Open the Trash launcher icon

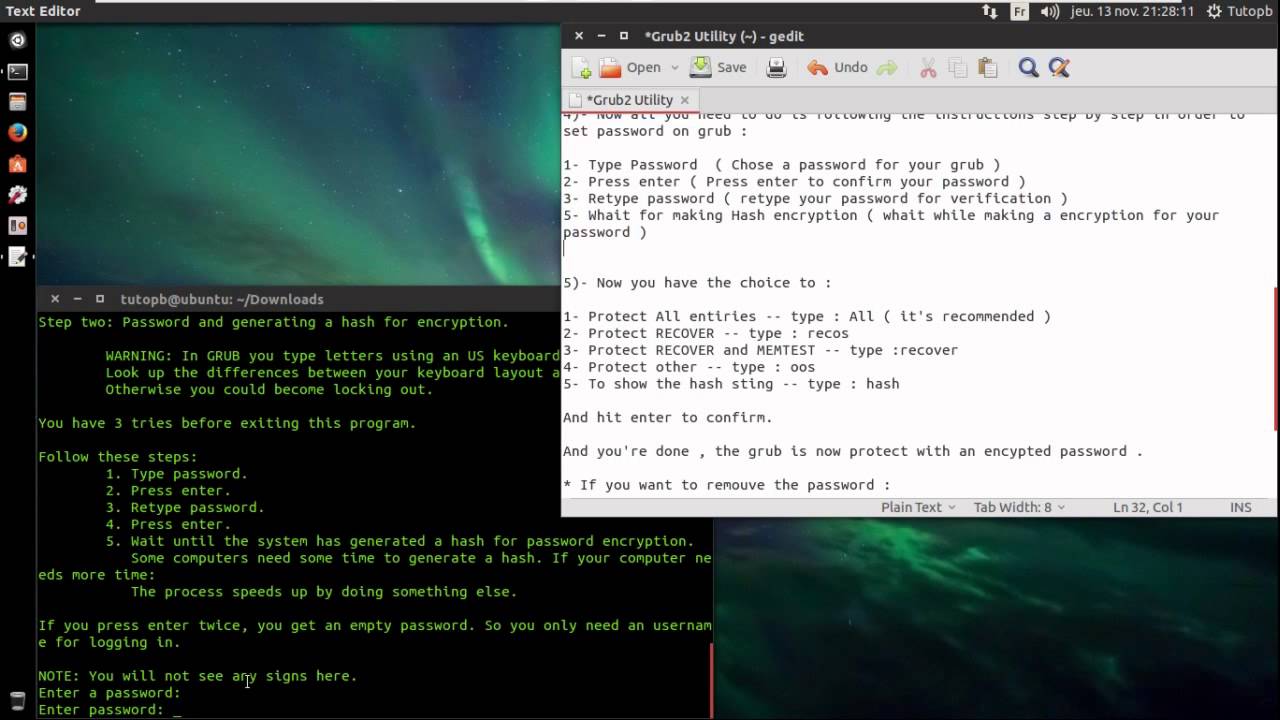coord(17,701)
